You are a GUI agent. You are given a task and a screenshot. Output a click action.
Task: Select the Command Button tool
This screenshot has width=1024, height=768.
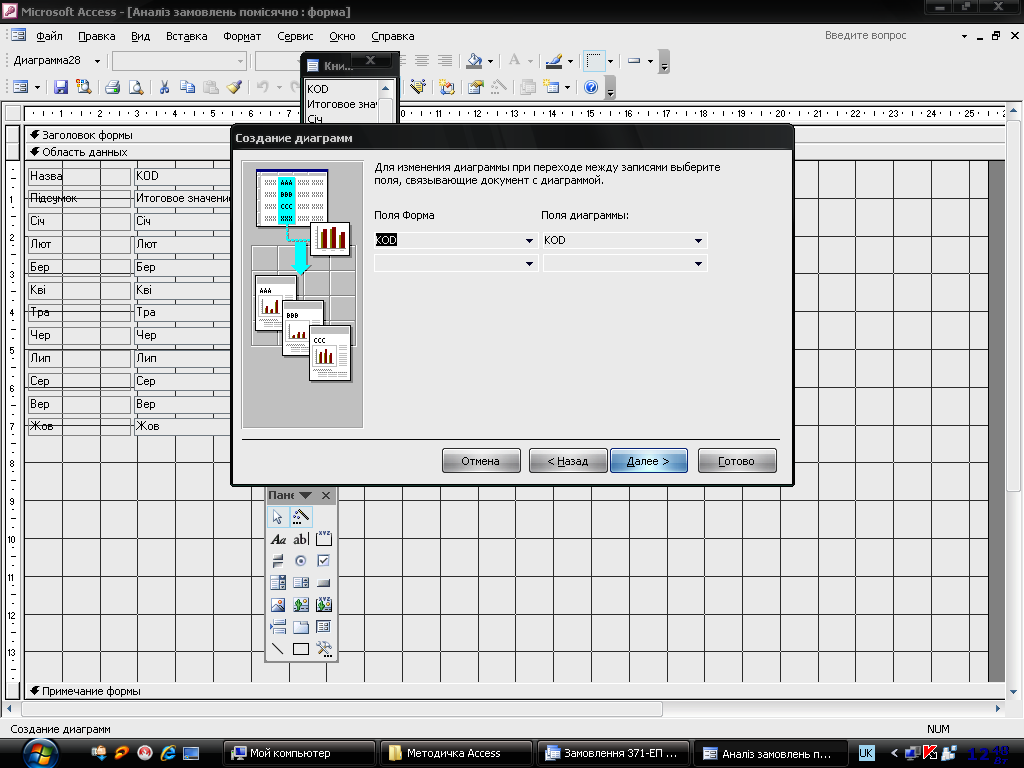(x=324, y=583)
